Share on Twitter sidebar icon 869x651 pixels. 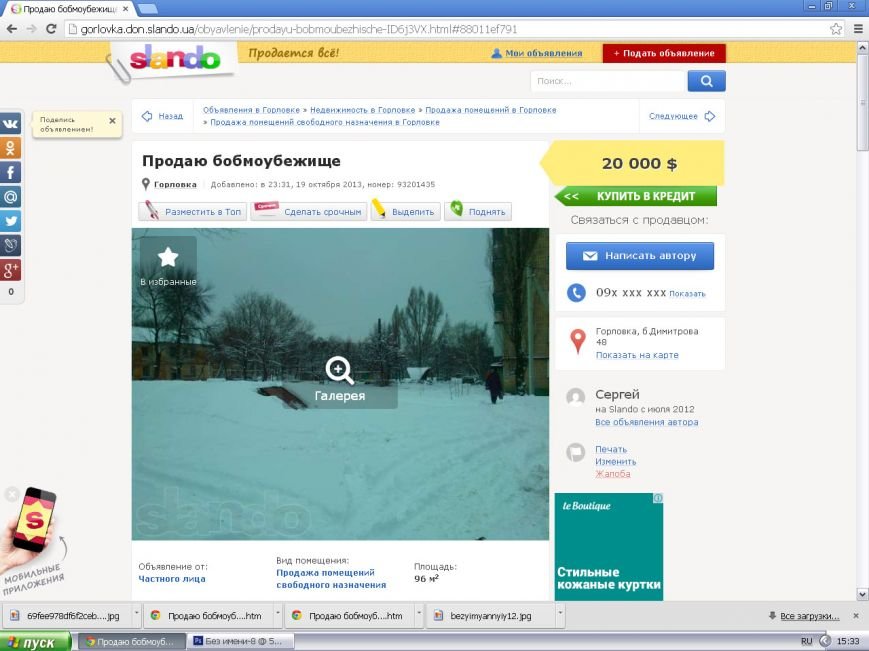coord(11,221)
